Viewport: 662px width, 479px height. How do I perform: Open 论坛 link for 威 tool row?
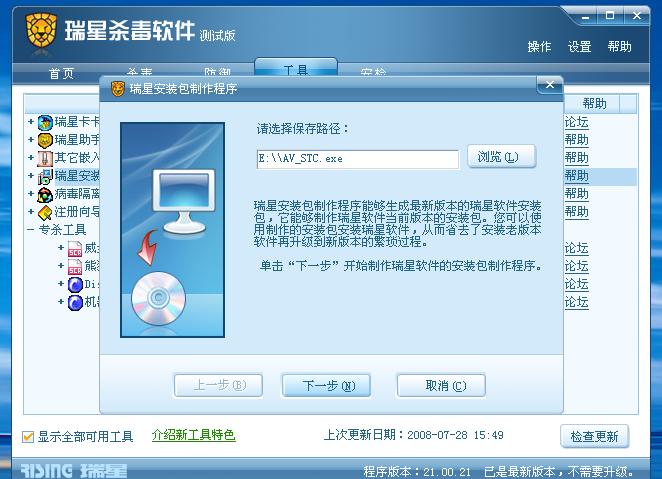(x=576, y=249)
